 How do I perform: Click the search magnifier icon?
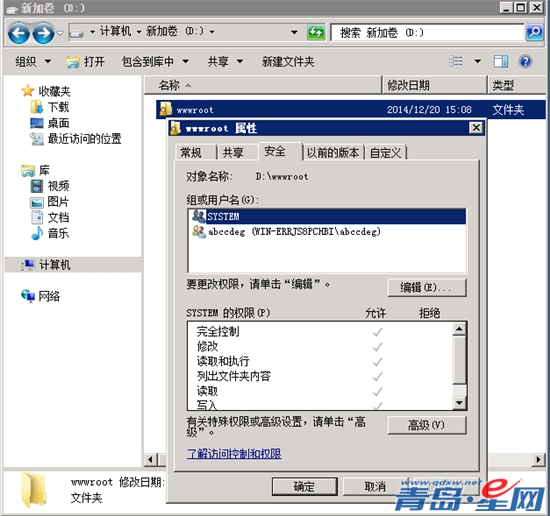point(534,33)
